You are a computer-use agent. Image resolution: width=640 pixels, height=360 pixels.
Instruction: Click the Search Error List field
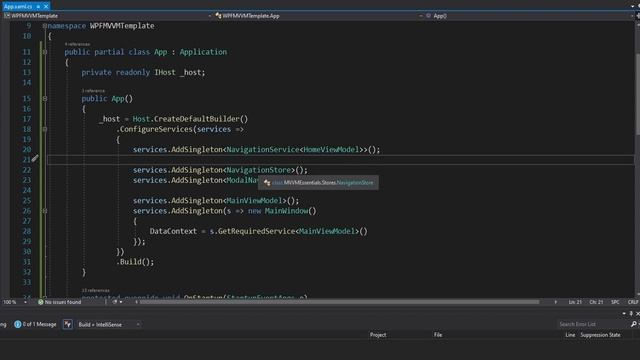point(593,324)
